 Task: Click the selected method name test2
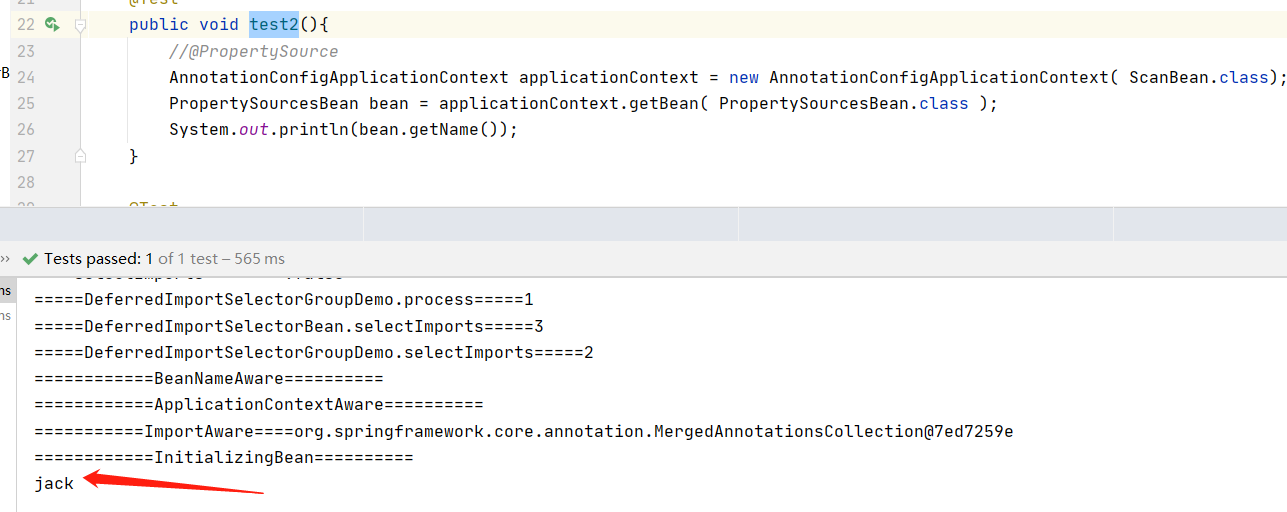(x=274, y=25)
